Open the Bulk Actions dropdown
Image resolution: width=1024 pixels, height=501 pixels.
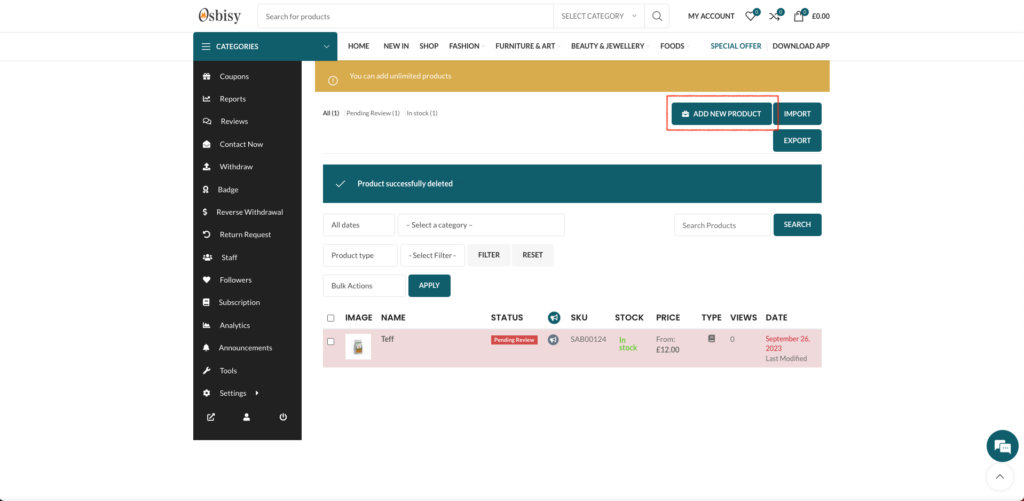click(x=364, y=285)
